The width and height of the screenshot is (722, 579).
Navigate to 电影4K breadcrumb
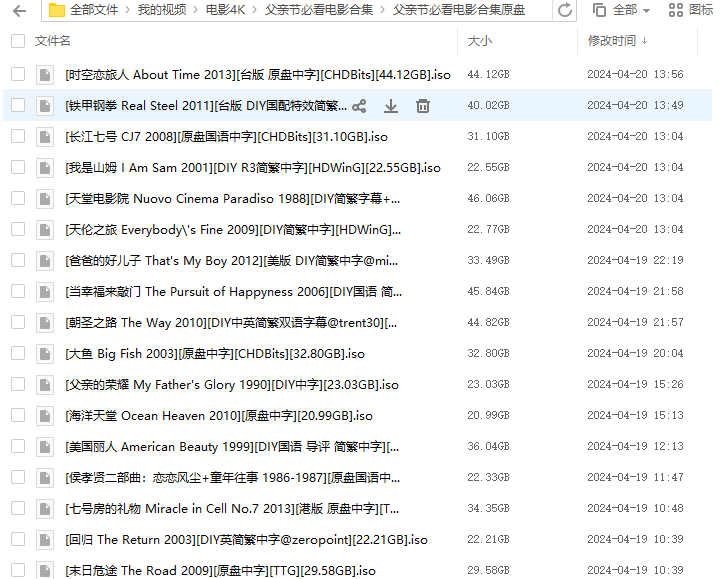tap(225, 10)
